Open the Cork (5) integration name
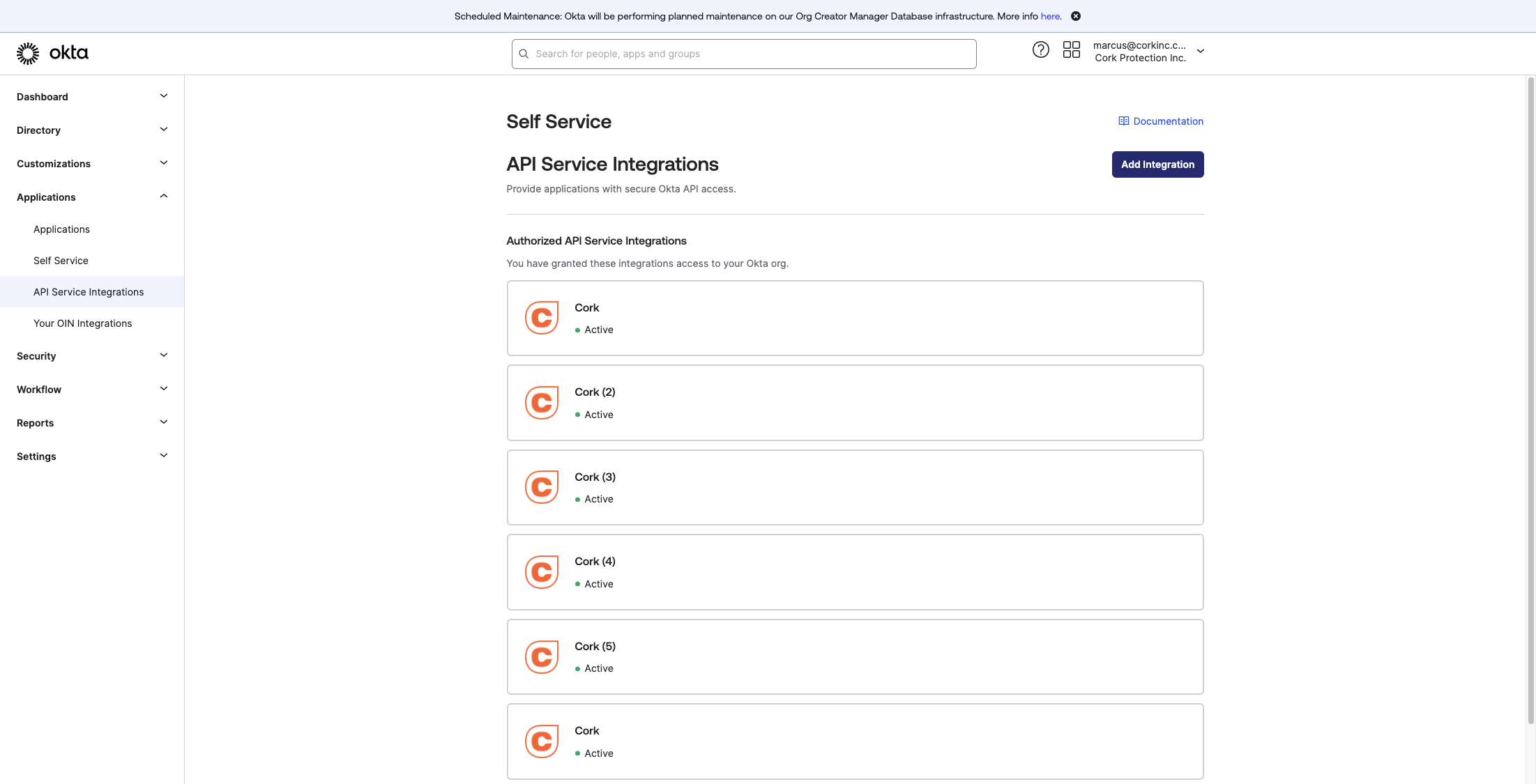 [595, 647]
